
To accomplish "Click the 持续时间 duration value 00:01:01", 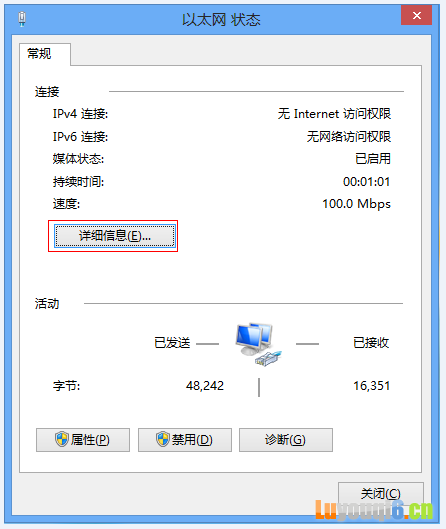I will (366, 182).
